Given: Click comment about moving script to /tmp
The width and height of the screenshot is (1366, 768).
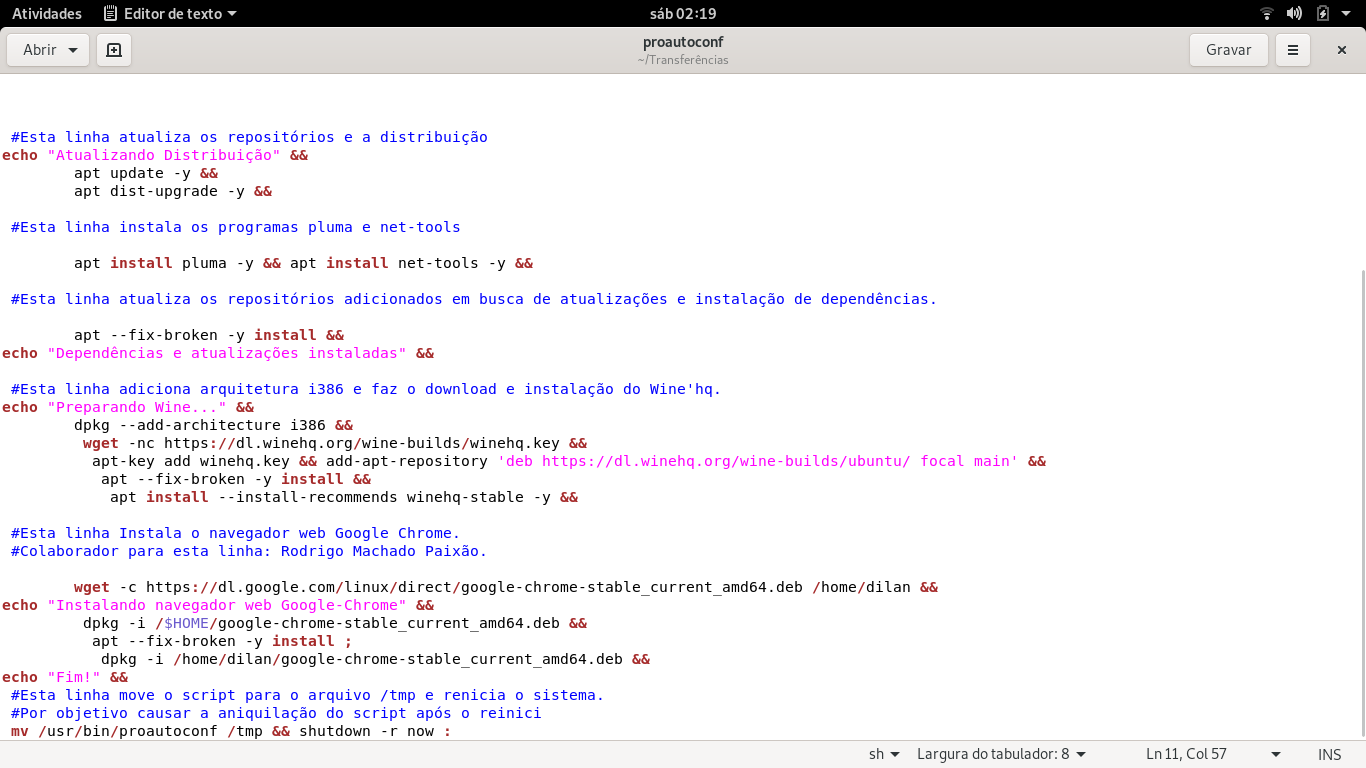Looking at the screenshot, I should [x=308, y=695].
